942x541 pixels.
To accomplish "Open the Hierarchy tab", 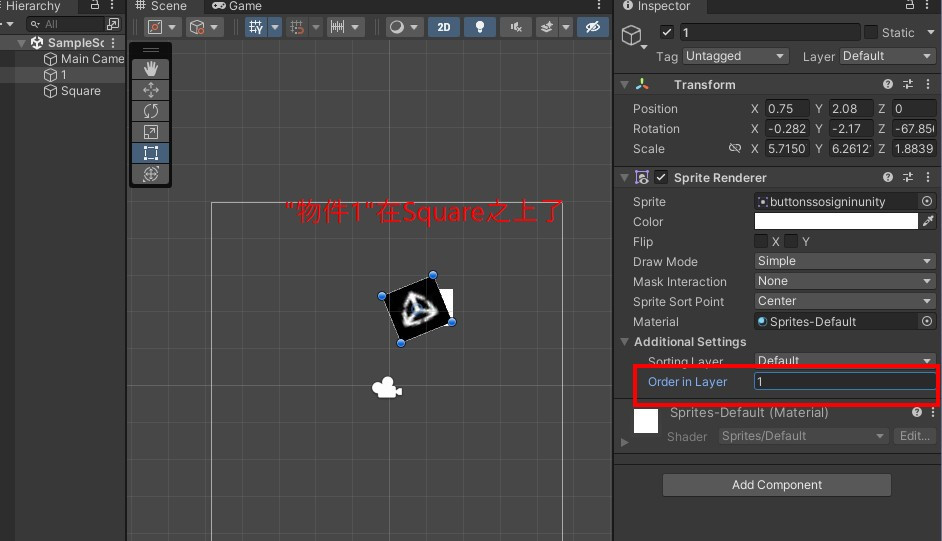I will coord(33,6).
